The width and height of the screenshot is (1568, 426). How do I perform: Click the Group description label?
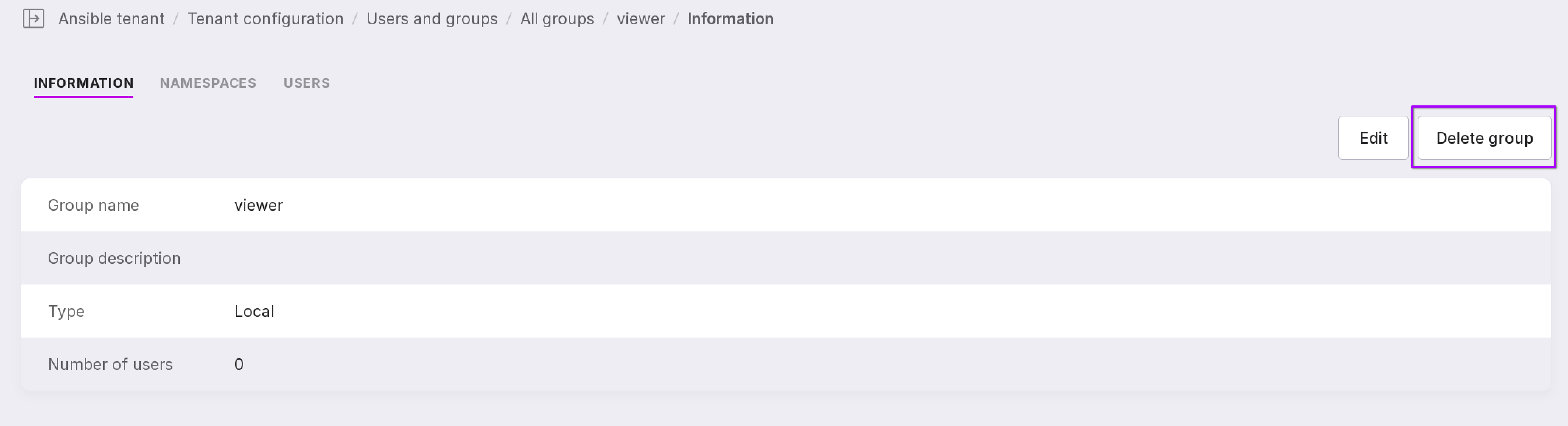pyautogui.click(x=114, y=259)
